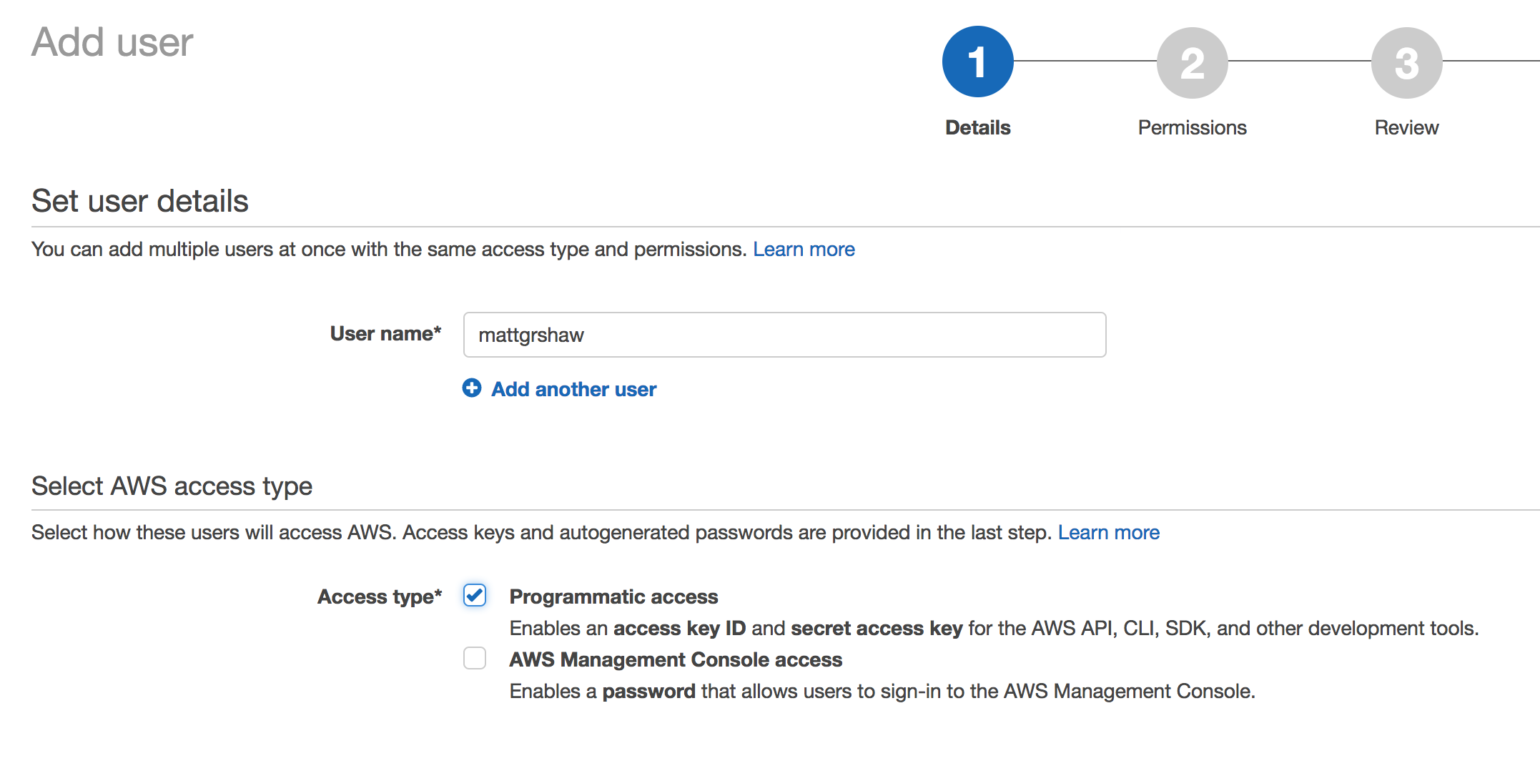Click the Review step label
The width and height of the screenshot is (1540, 761).
[1407, 127]
